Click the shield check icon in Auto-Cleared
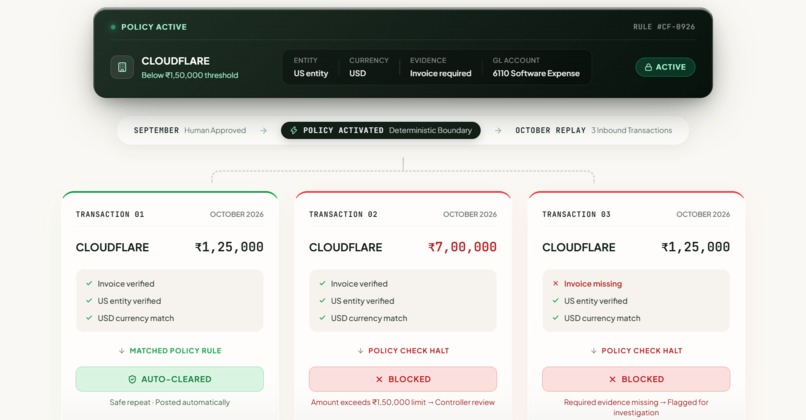Viewport: 806px width, 420px height. (132, 379)
